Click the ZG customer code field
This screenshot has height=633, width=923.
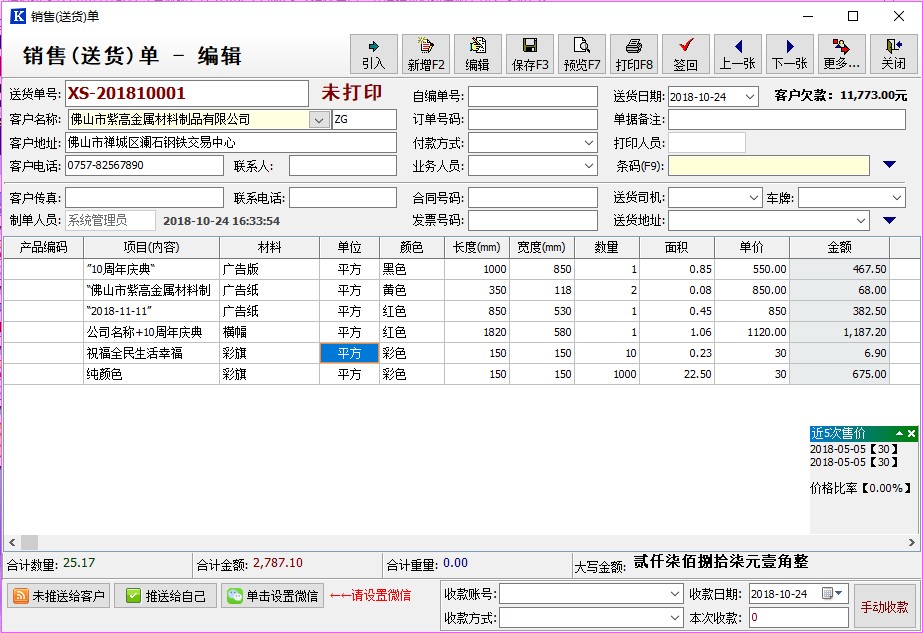click(364, 120)
